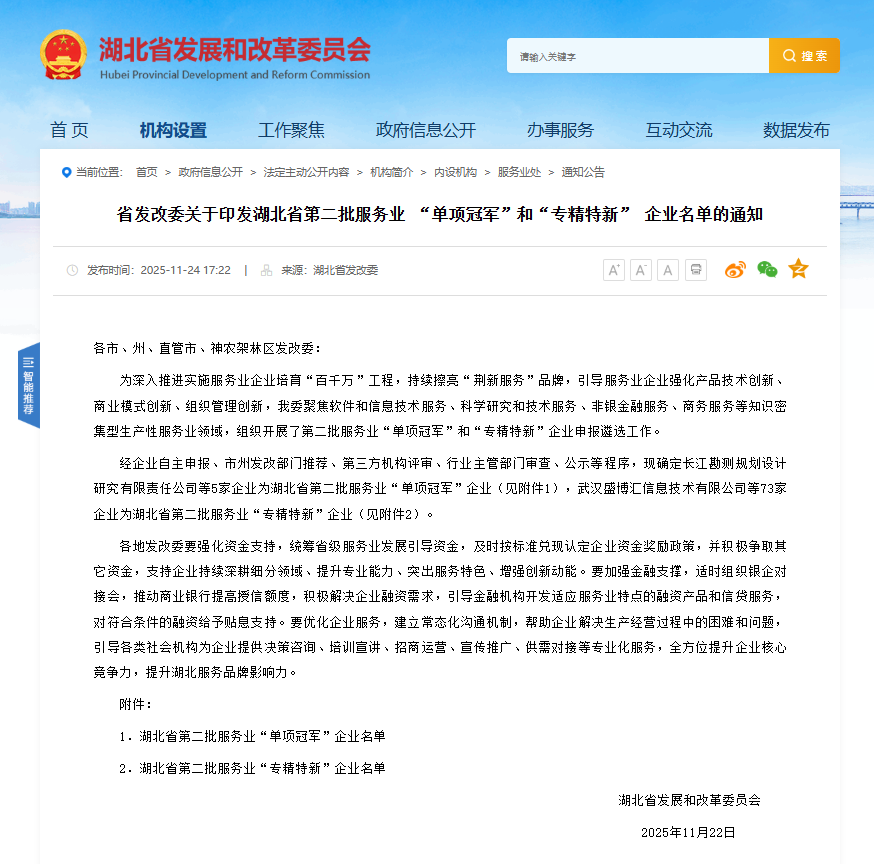Image resolution: width=874 pixels, height=864 pixels.
Task: Switch to the 首页 menu tab
Action: click(x=69, y=130)
